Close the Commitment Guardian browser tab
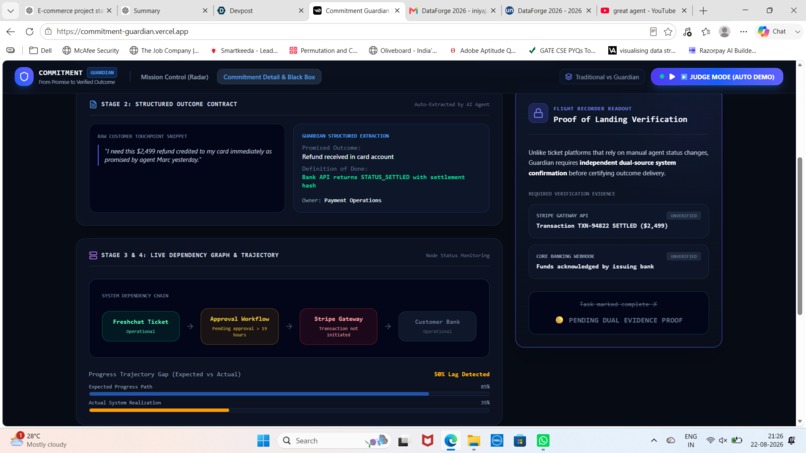Screen dimensions: 806x453 (397, 10)
